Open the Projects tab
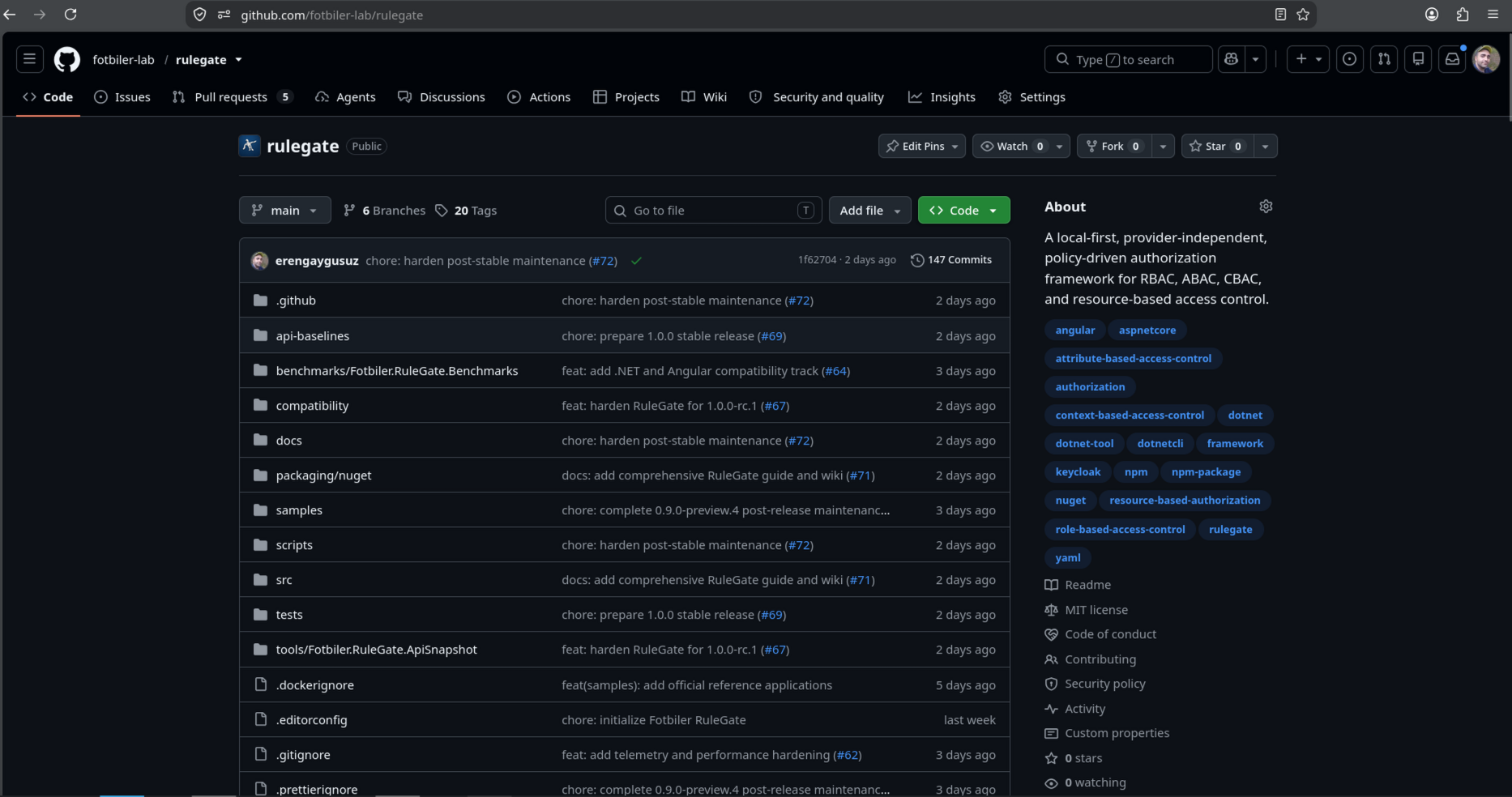Screen dimensions: 1512x797 point(626,97)
